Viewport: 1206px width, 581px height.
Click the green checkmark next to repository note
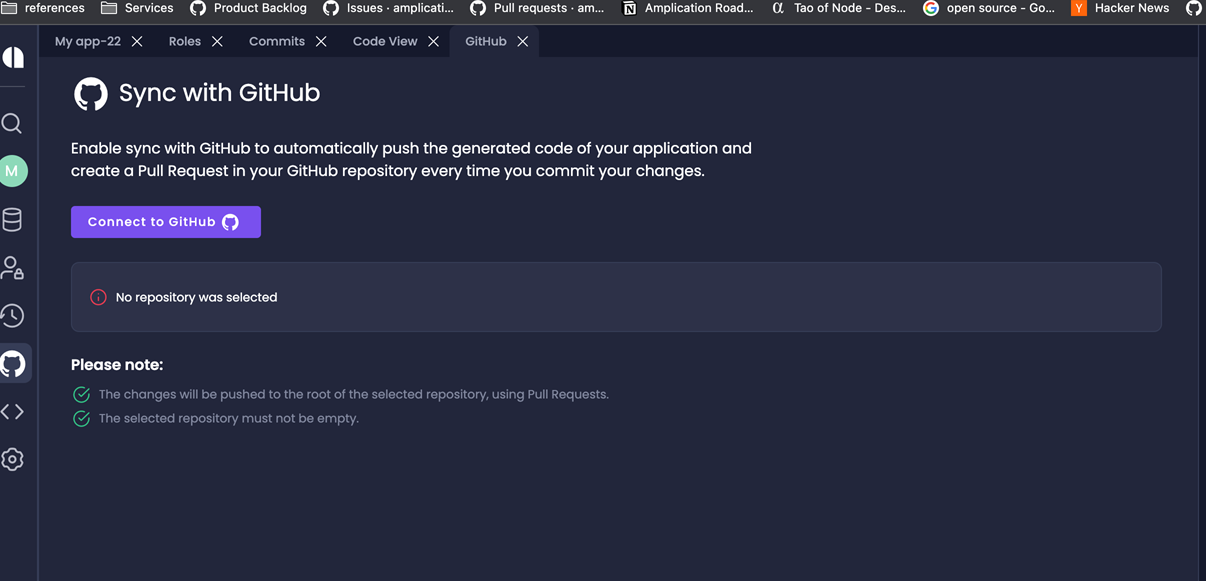coord(81,394)
